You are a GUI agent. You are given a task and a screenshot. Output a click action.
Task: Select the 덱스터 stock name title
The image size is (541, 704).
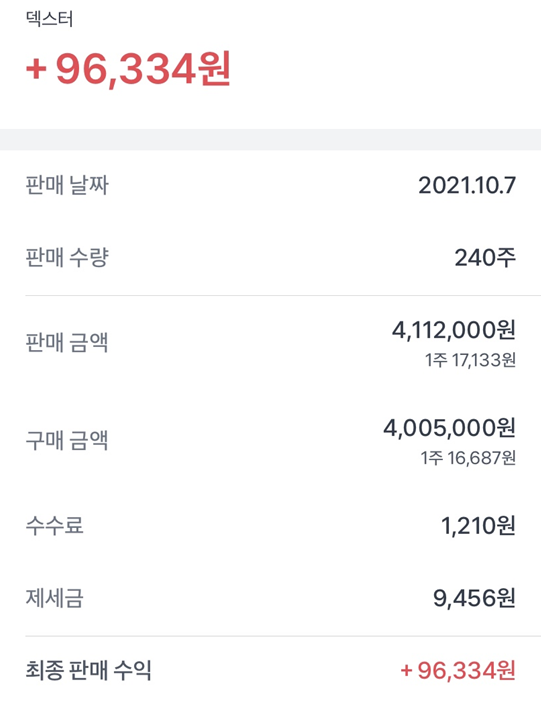pos(49,19)
